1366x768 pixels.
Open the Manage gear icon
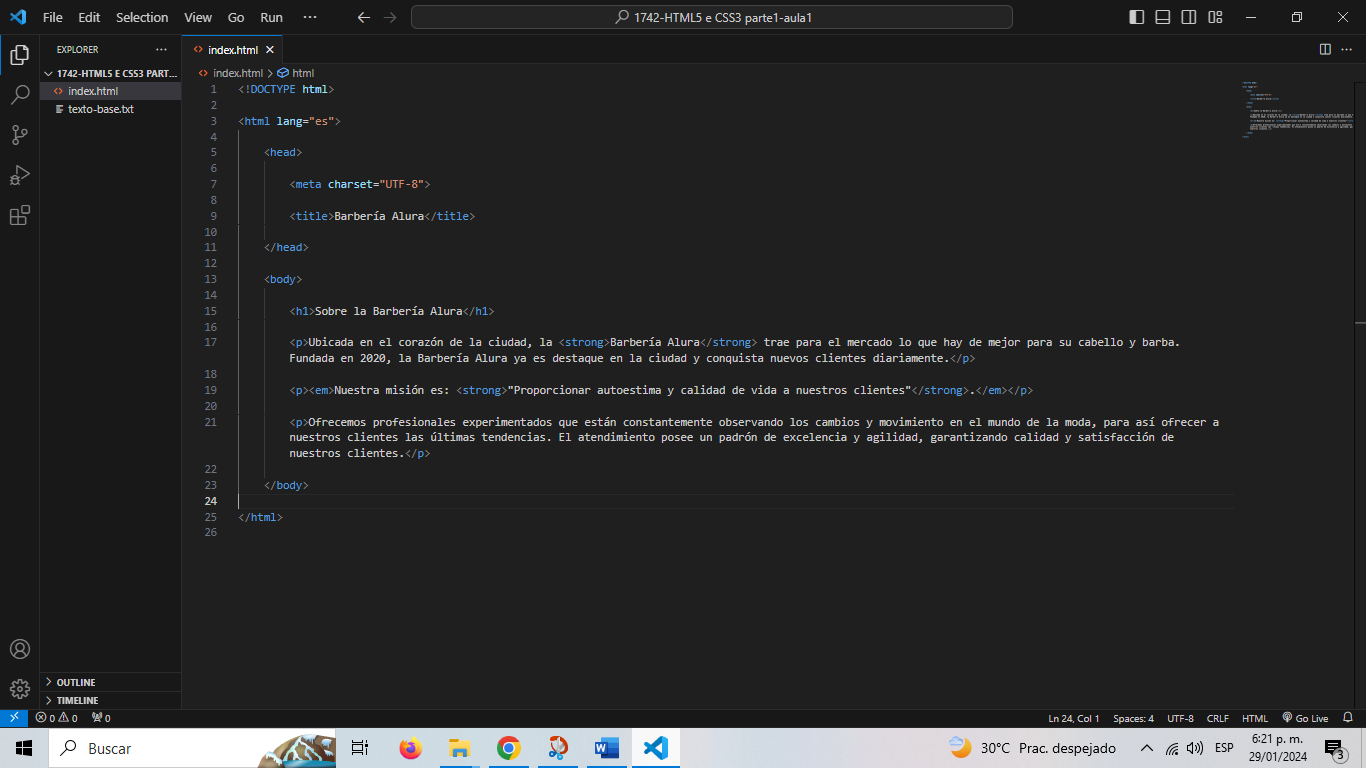coord(19,689)
